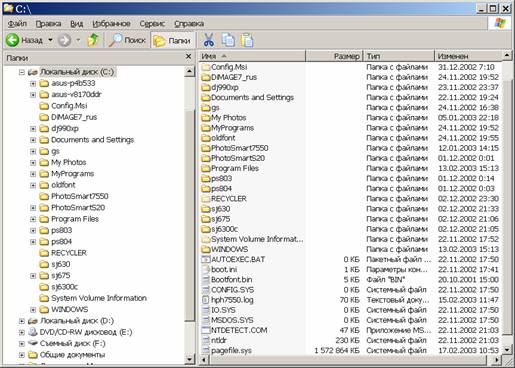Viewport: 515px width, 368px height.
Task: Open Поиск search pane
Action: pyautogui.click(x=128, y=40)
